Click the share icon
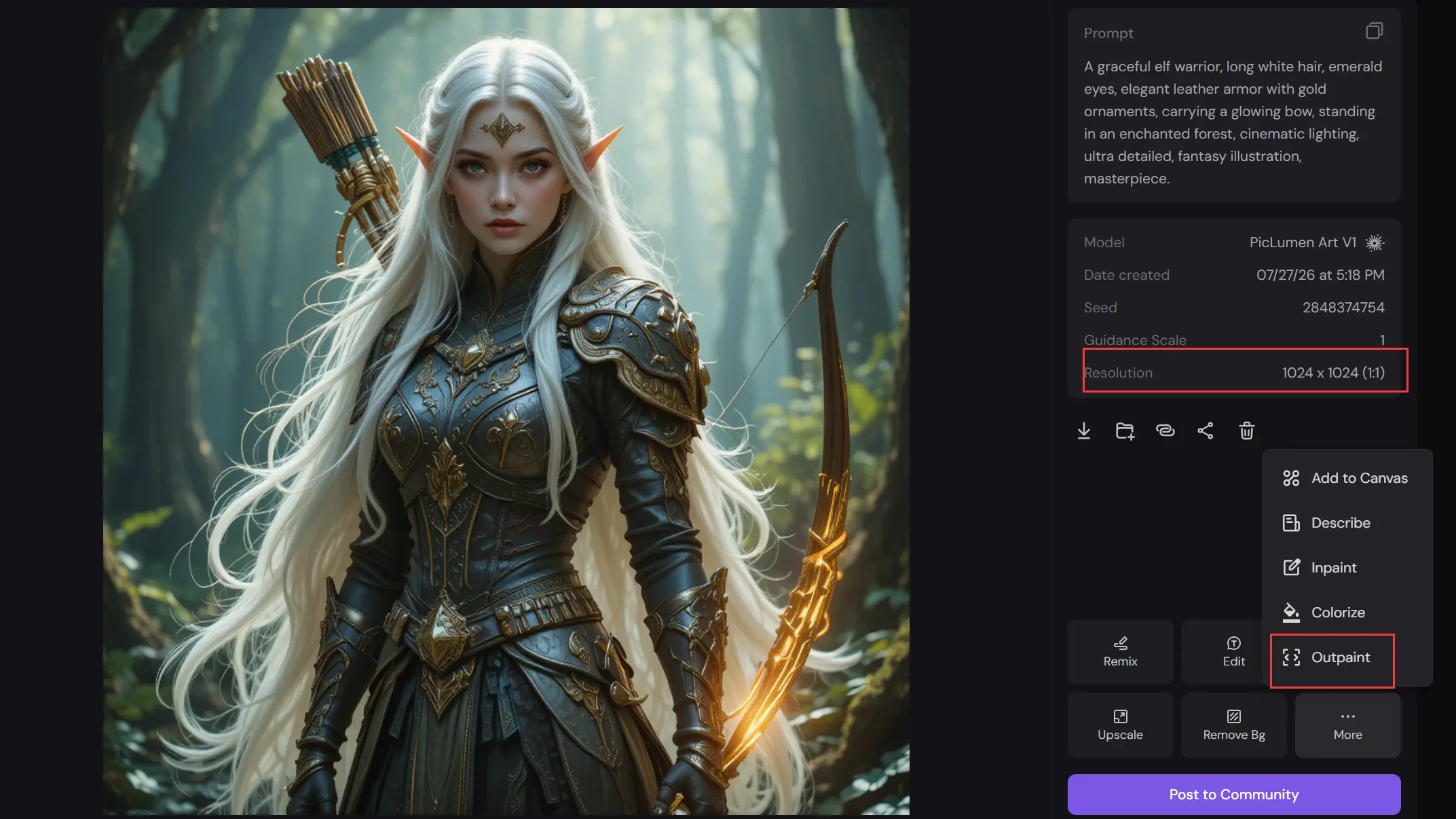 click(1206, 431)
